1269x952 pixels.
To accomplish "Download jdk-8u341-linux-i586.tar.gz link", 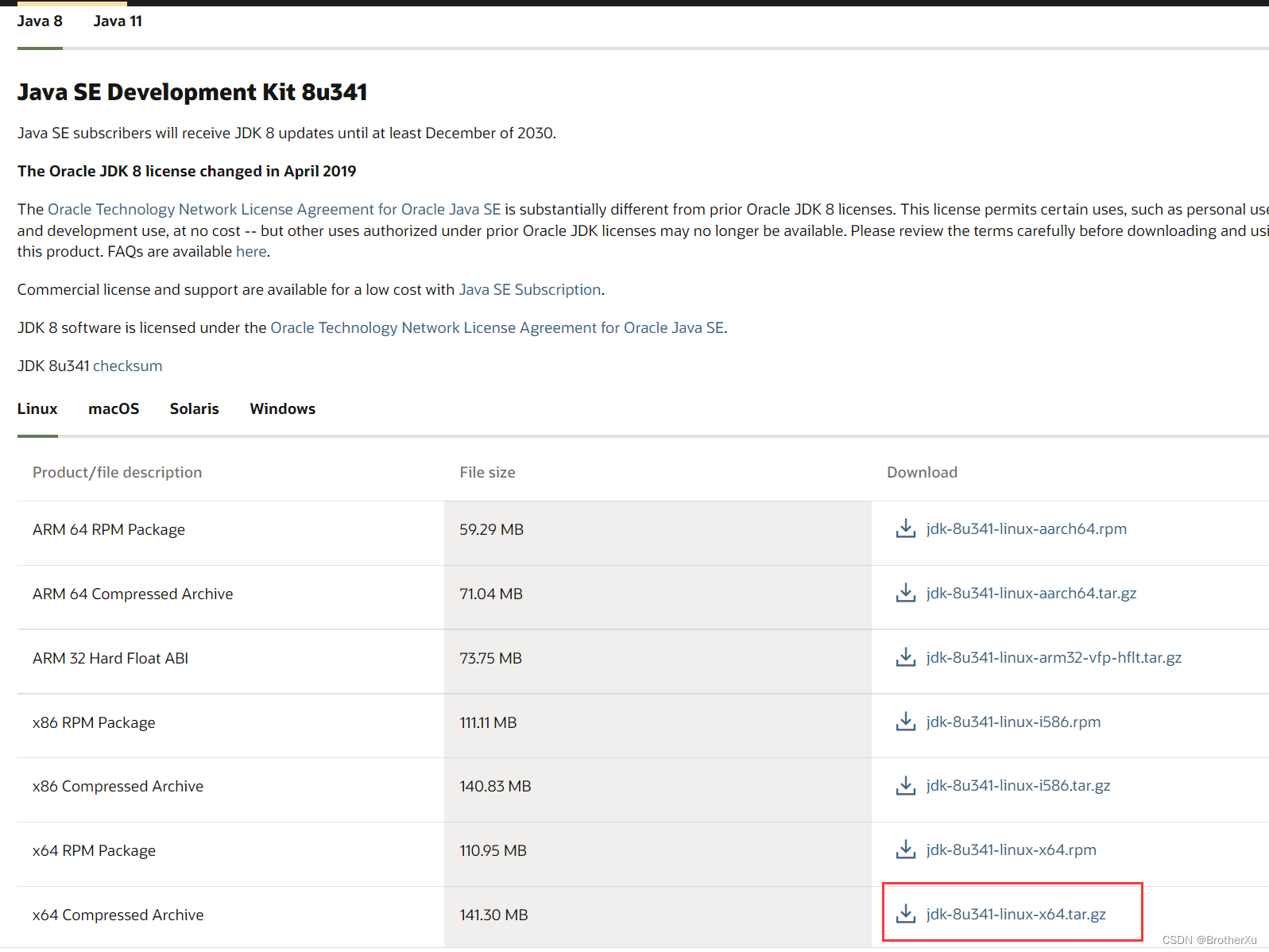I will click(x=1018, y=785).
